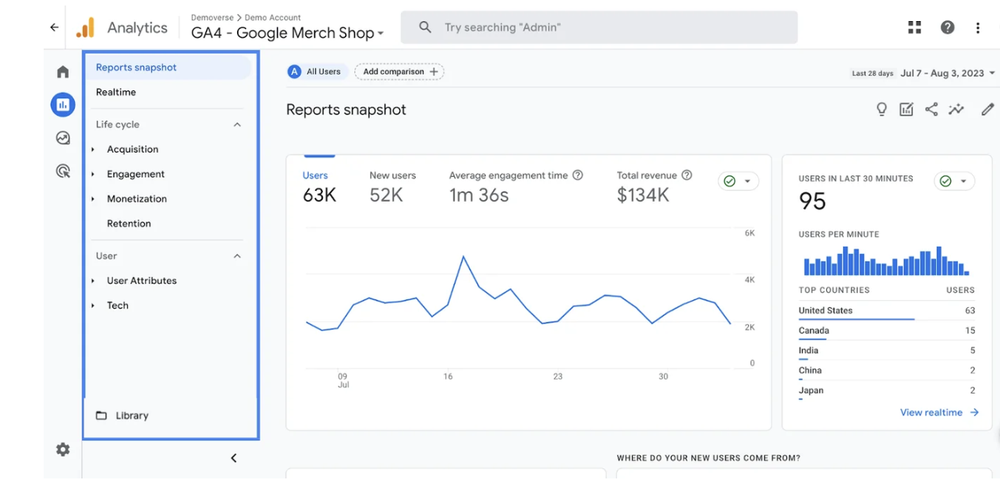This screenshot has height=480, width=1000.
Task: Open the Users card data quality dropdown
Action: click(739, 181)
